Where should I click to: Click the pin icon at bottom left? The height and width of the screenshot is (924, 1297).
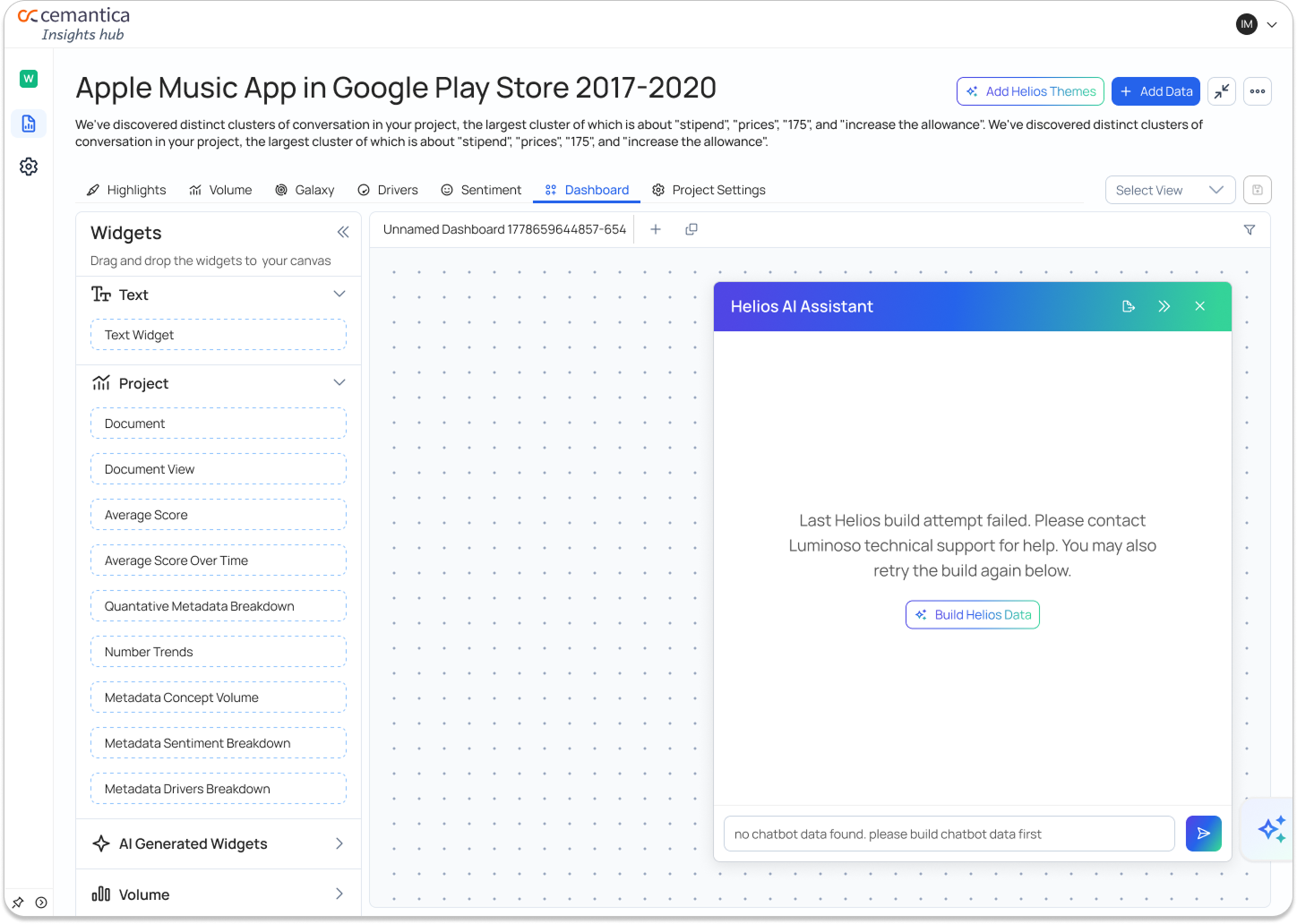(18, 903)
